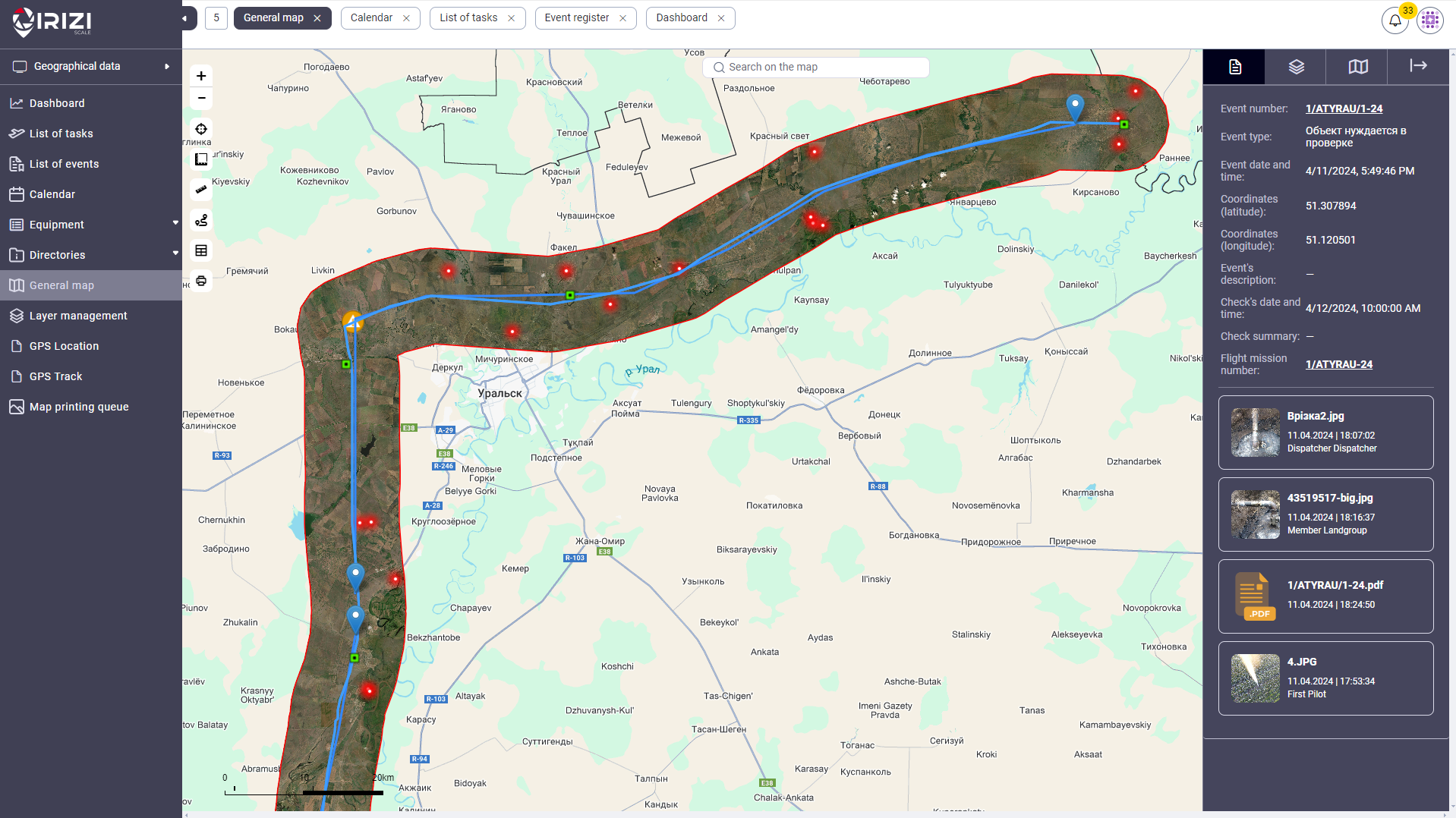Open the map table view icon
Image resolution: width=1456 pixels, height=818 pixels.
point(201,250)
